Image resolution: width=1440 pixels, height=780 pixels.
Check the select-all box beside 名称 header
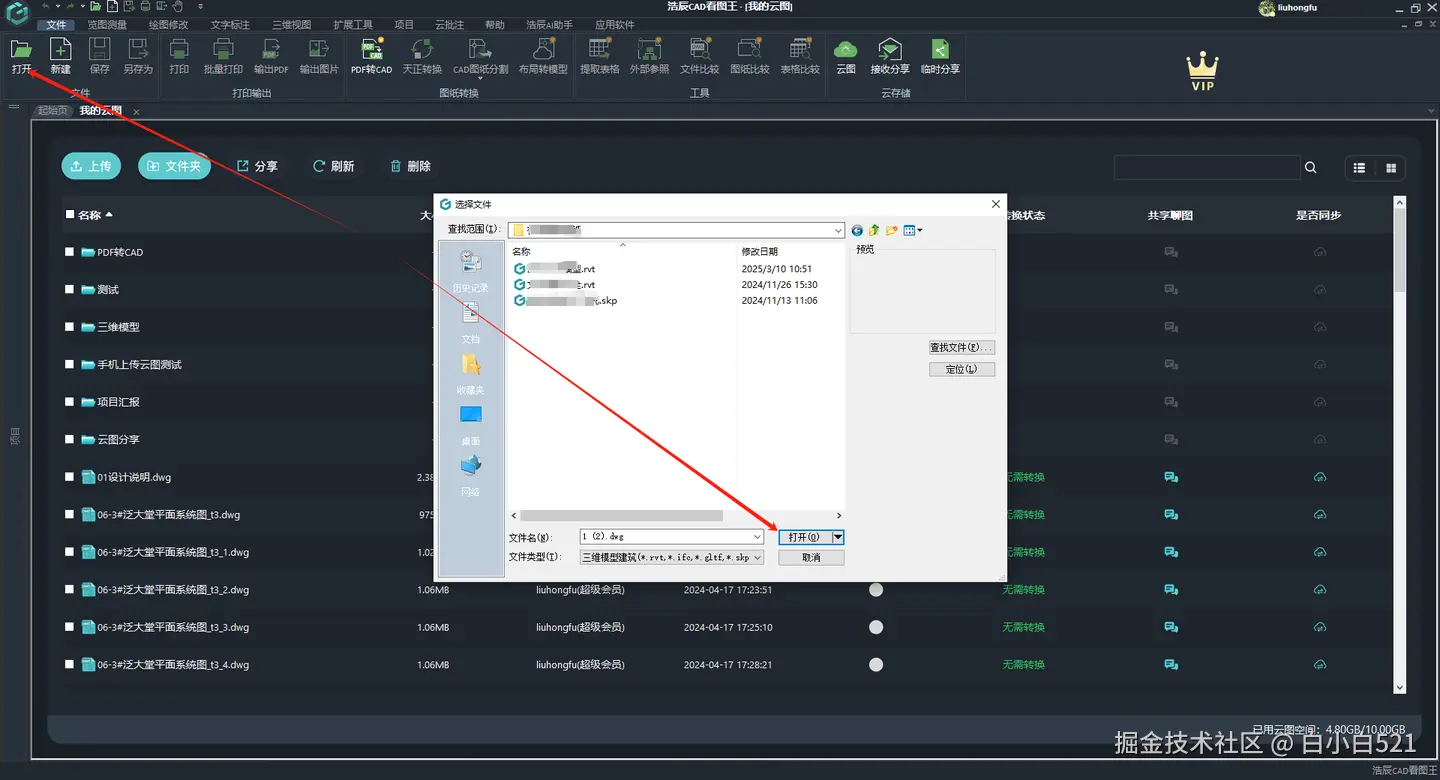pyautogui.click(x=70, y=215)
